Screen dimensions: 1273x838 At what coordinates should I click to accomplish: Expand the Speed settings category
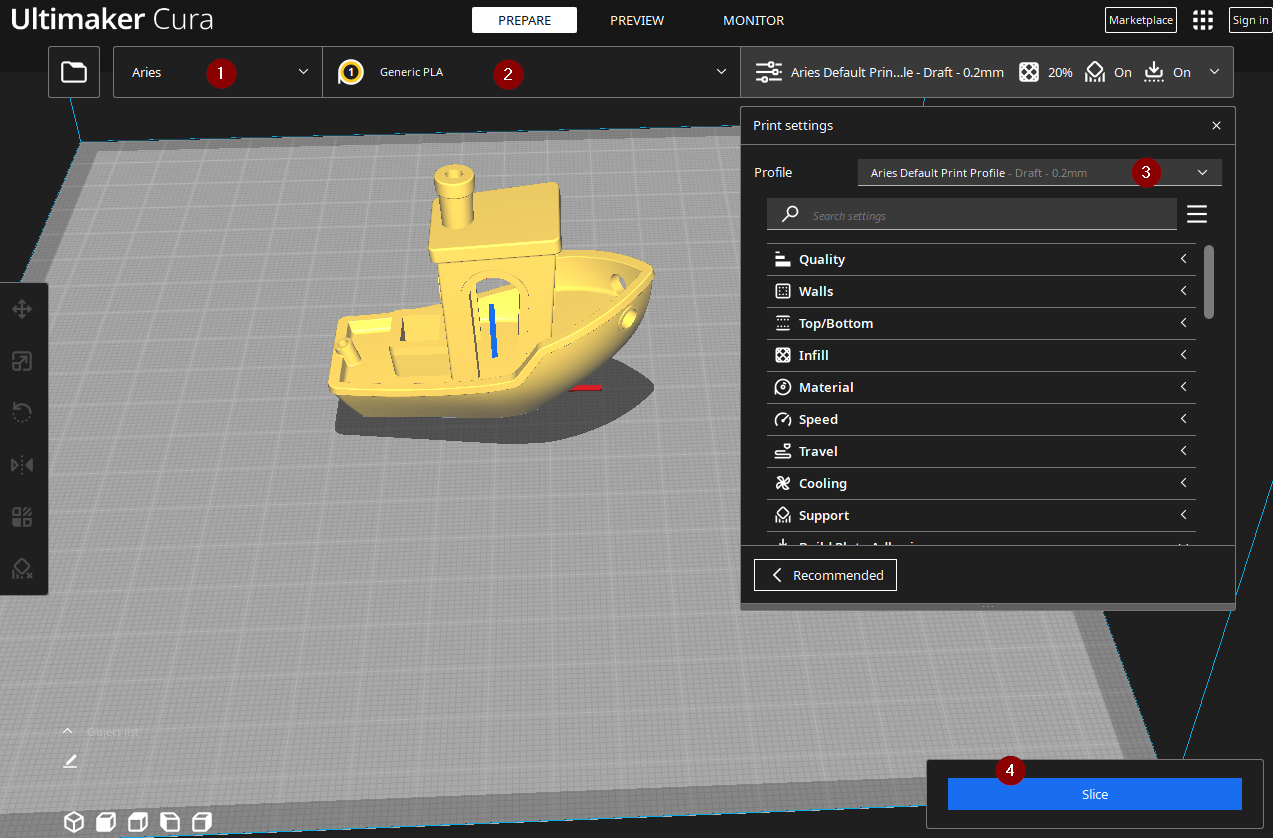point(981,420)
